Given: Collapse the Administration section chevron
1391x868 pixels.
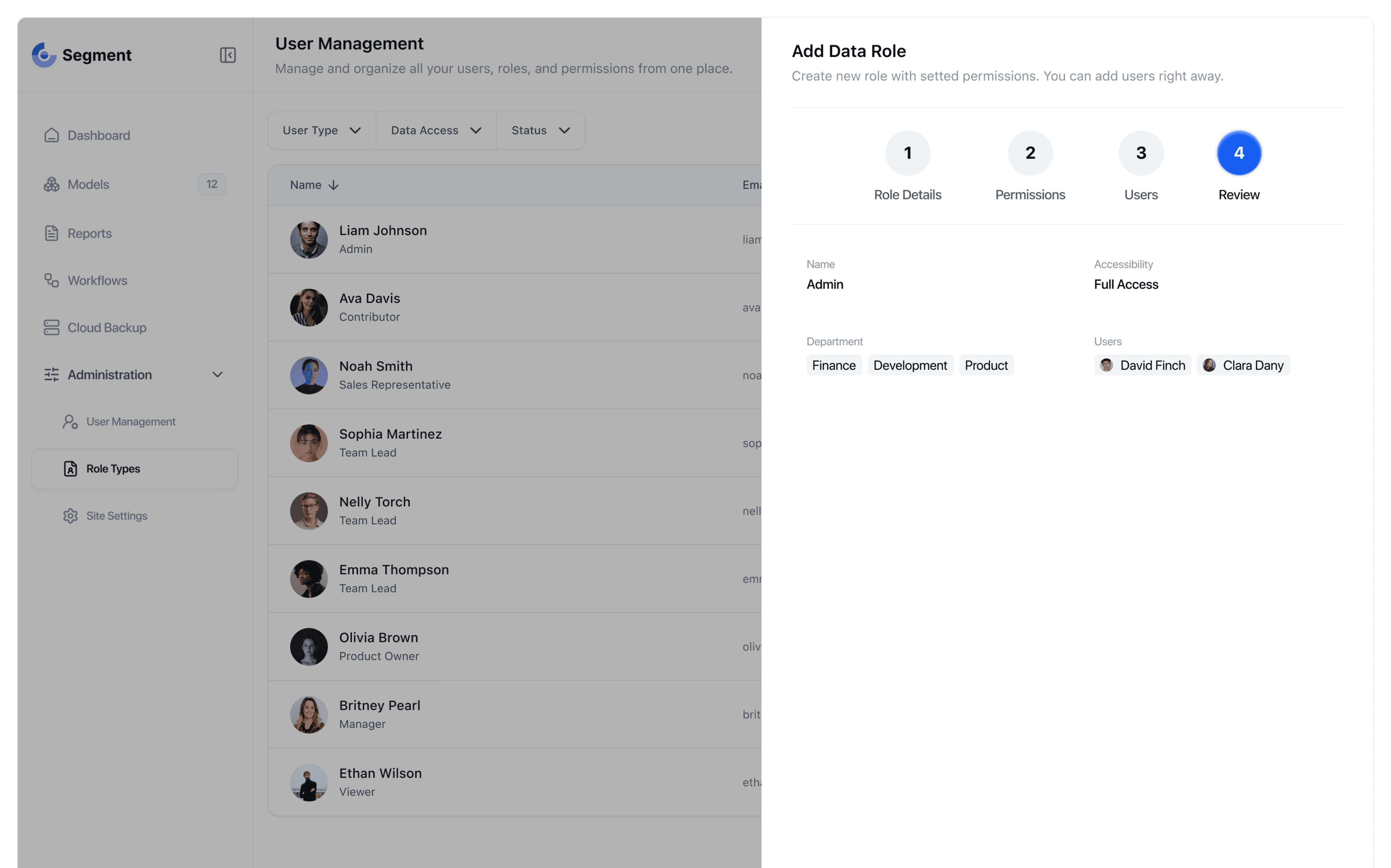Looking at the screenshot, I should [218, 375].
